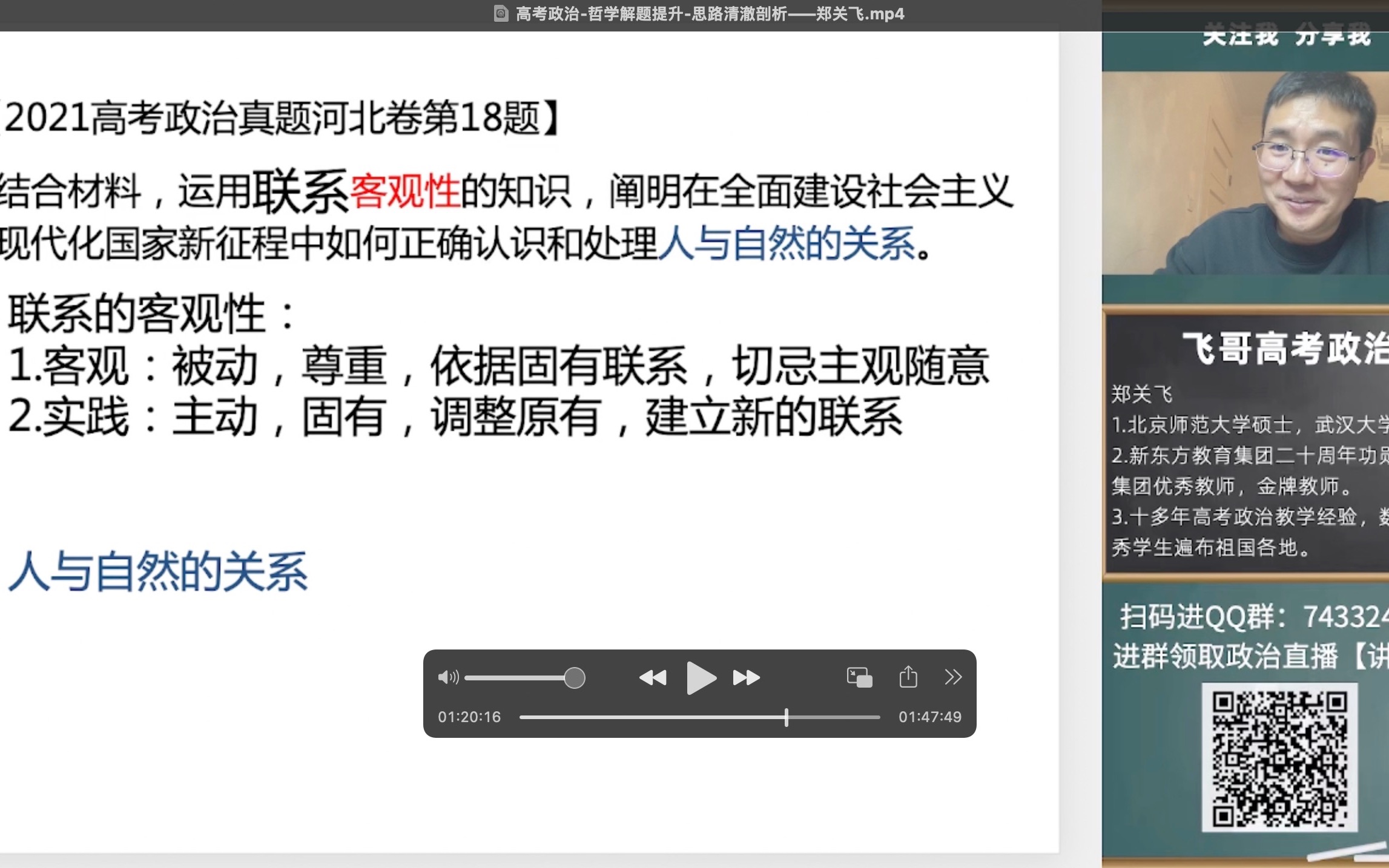Click the rewind button

click(653, 677)
